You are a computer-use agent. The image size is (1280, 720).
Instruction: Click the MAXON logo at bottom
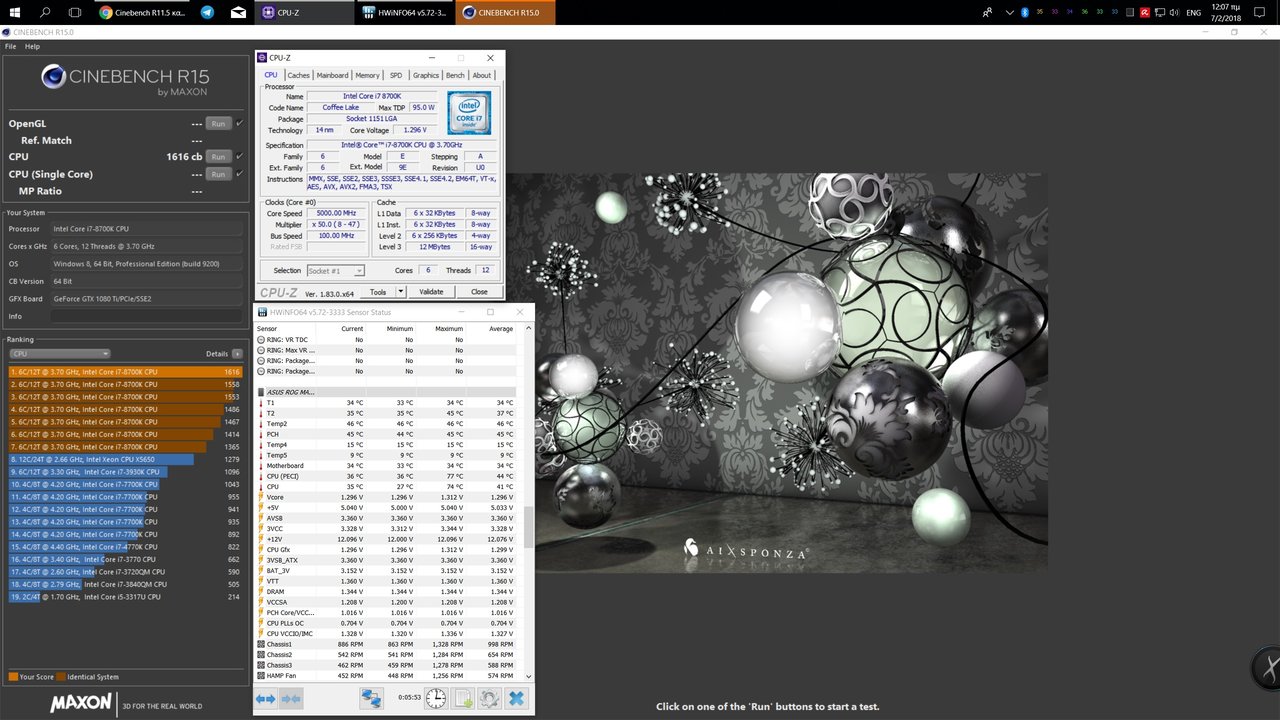[81, 703]
